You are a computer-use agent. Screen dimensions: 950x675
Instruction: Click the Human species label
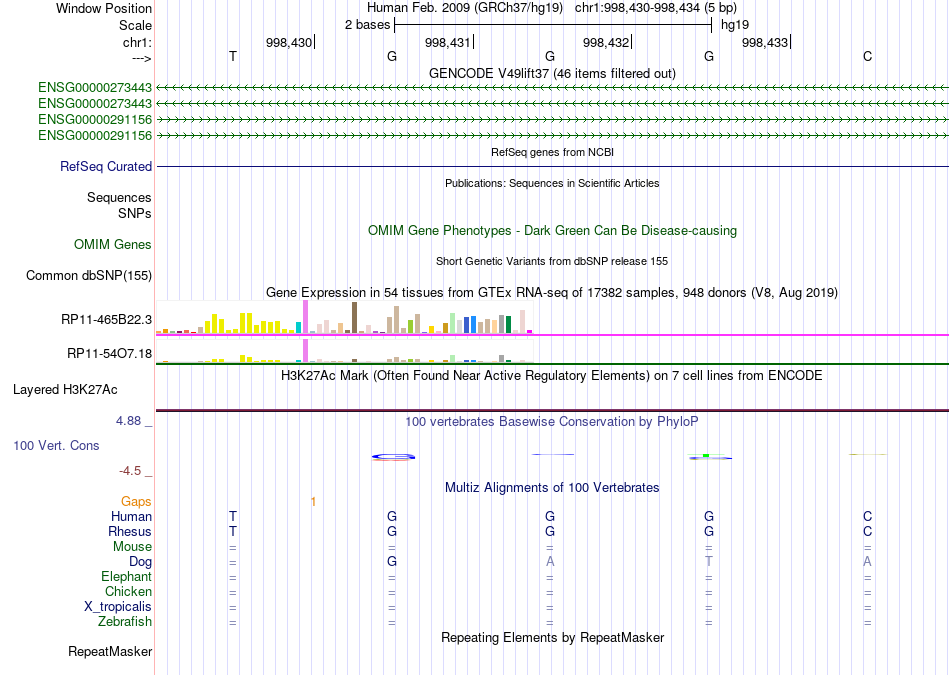[x=131, y=516]
